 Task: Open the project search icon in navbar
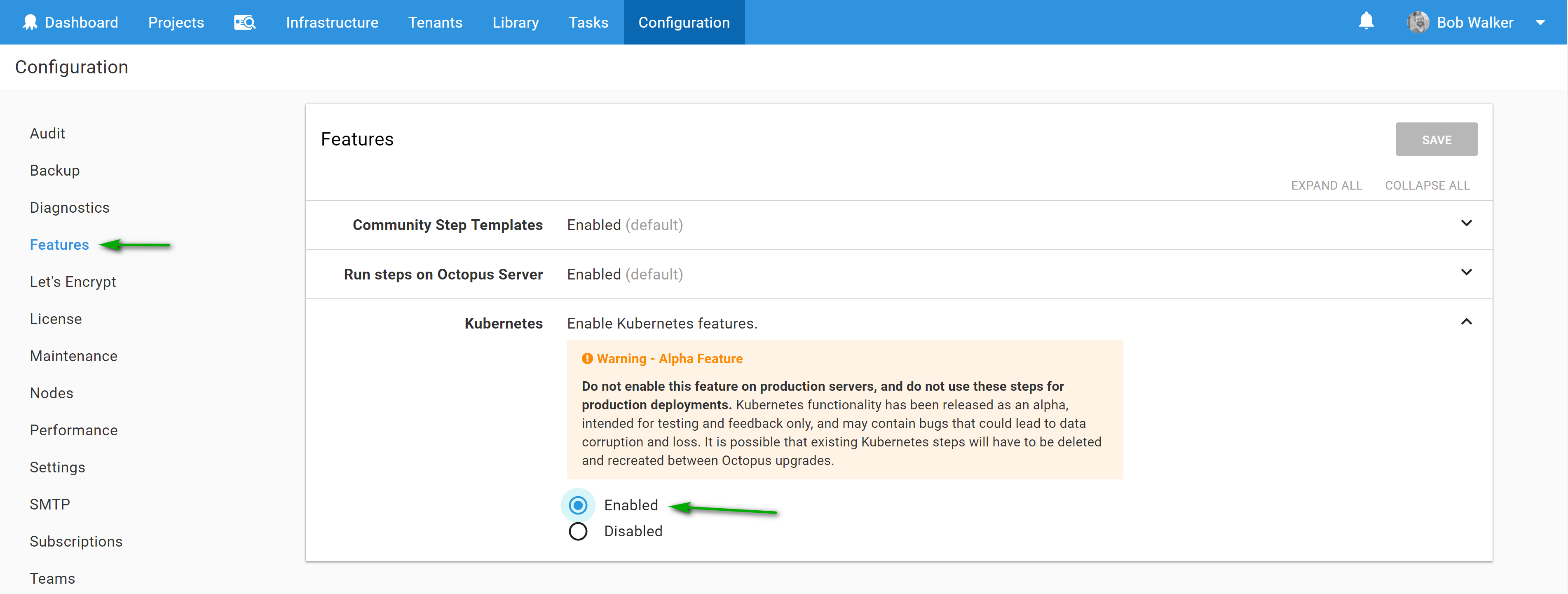(245, 23)
